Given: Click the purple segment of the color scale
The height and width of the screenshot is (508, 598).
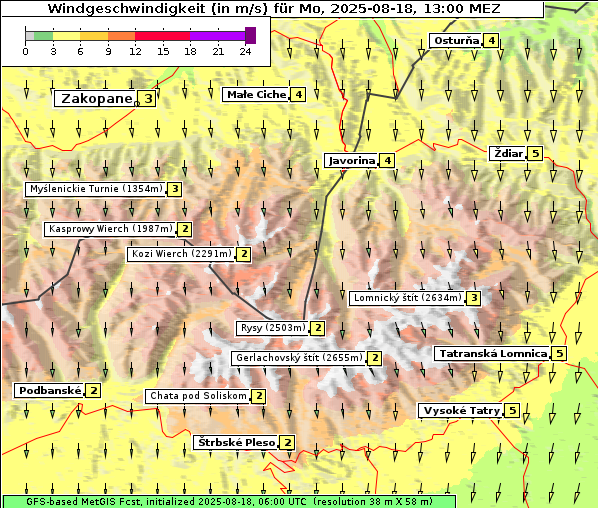Looking at the screenshot, I should click(x=217, y=36).
